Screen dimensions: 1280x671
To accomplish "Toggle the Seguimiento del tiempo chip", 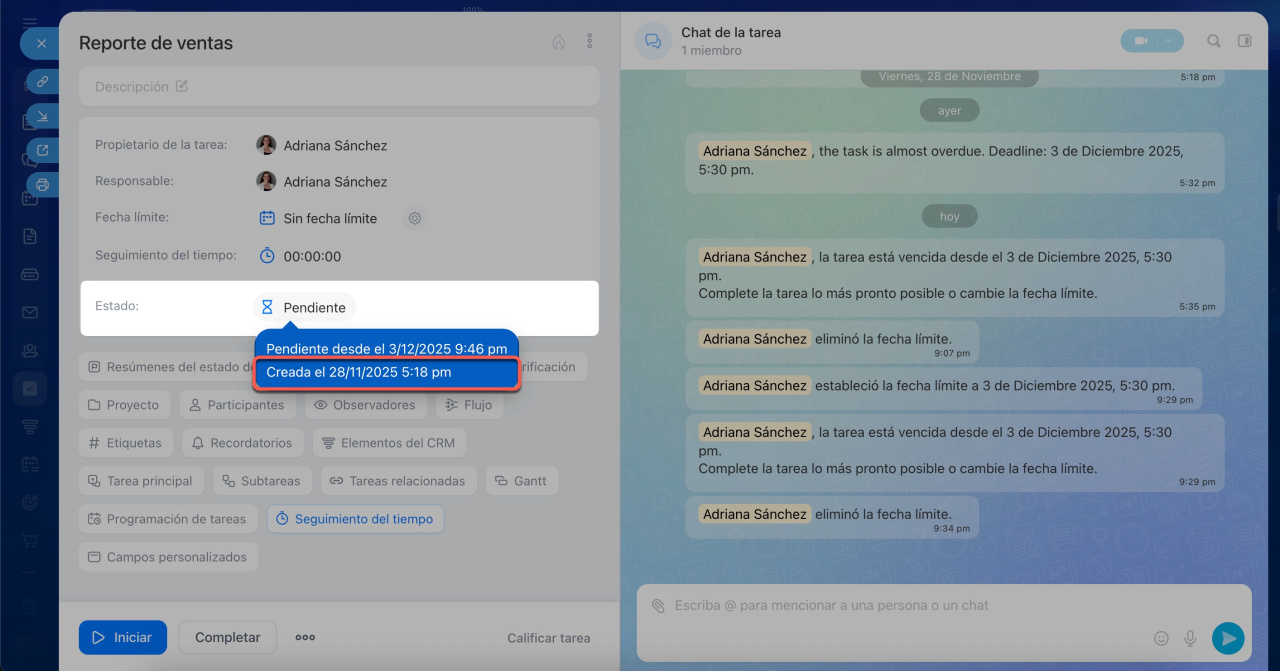I will (x=355, y=519).
